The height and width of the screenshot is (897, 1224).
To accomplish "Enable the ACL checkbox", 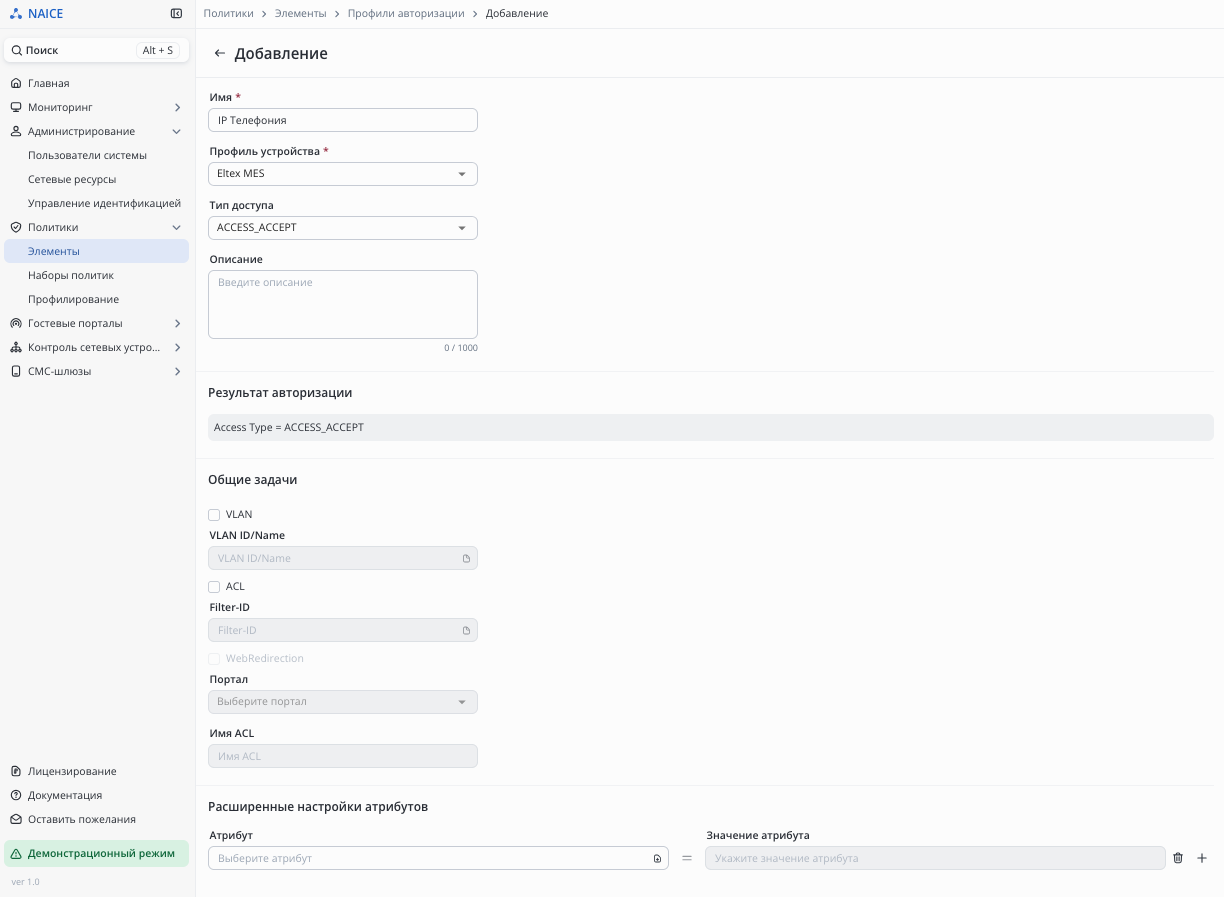I will pyautogui.click(x=214, y=587).
